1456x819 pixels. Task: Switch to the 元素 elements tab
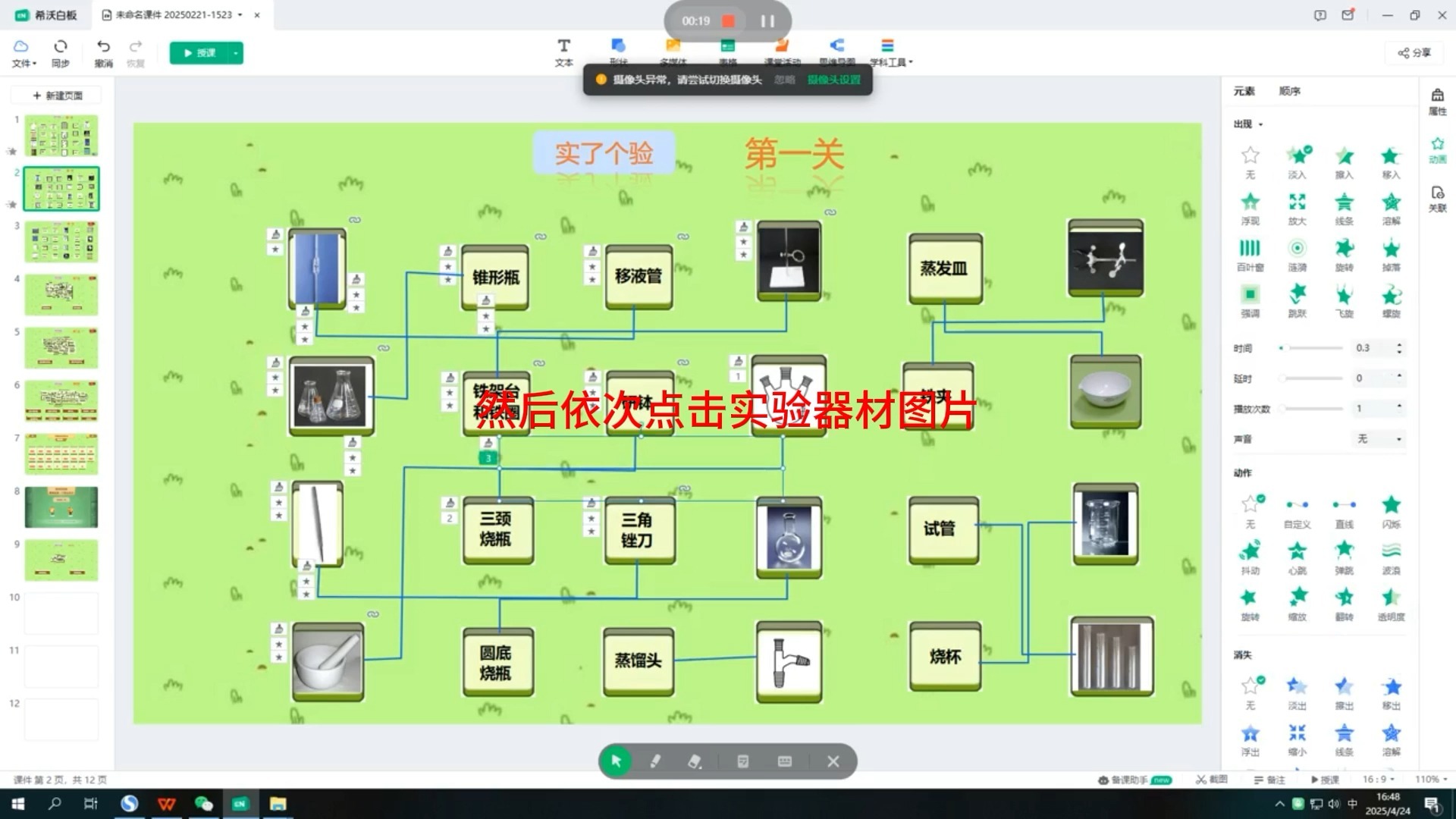(1244, 91)
